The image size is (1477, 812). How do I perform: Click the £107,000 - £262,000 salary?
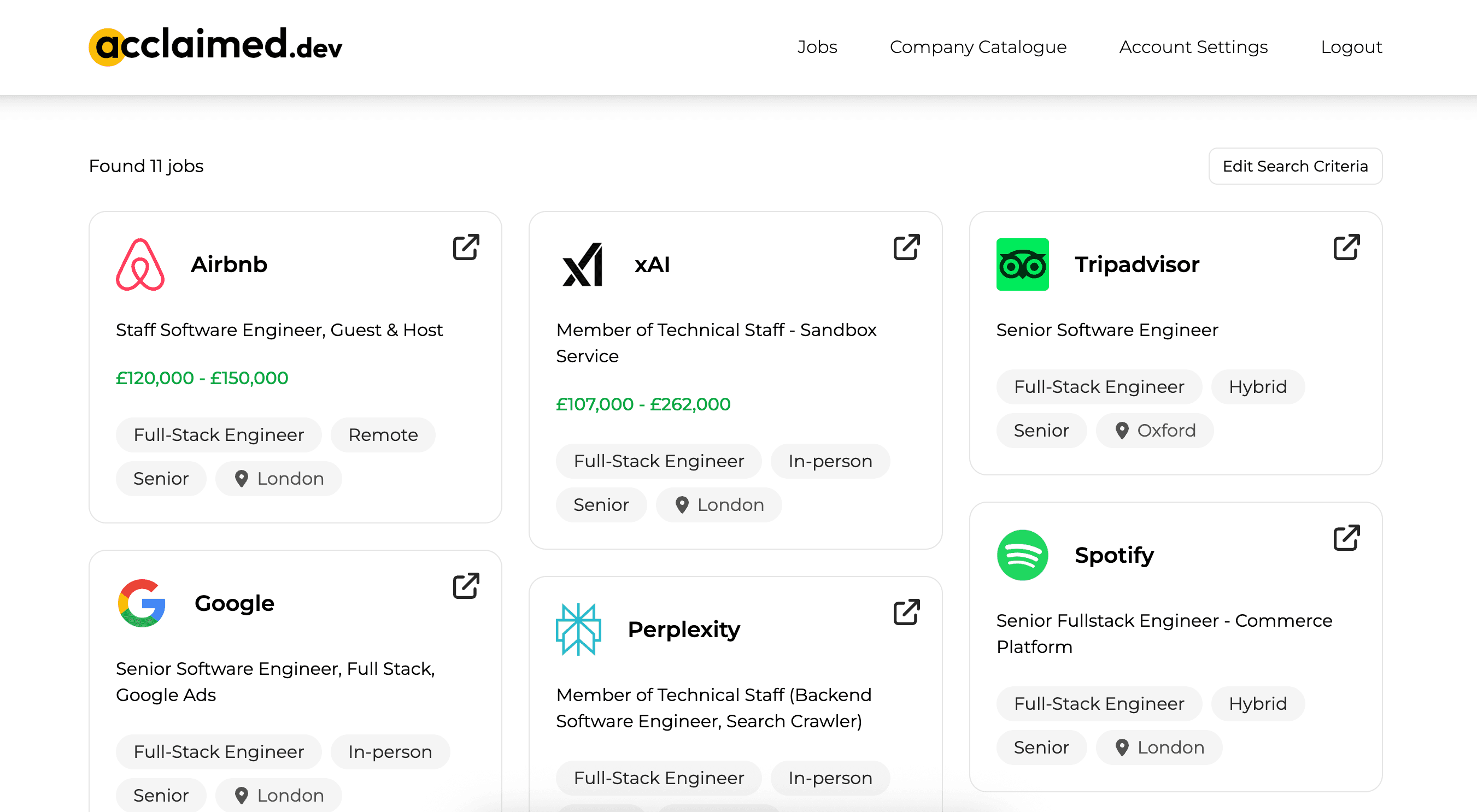click(x=643, y=404)
